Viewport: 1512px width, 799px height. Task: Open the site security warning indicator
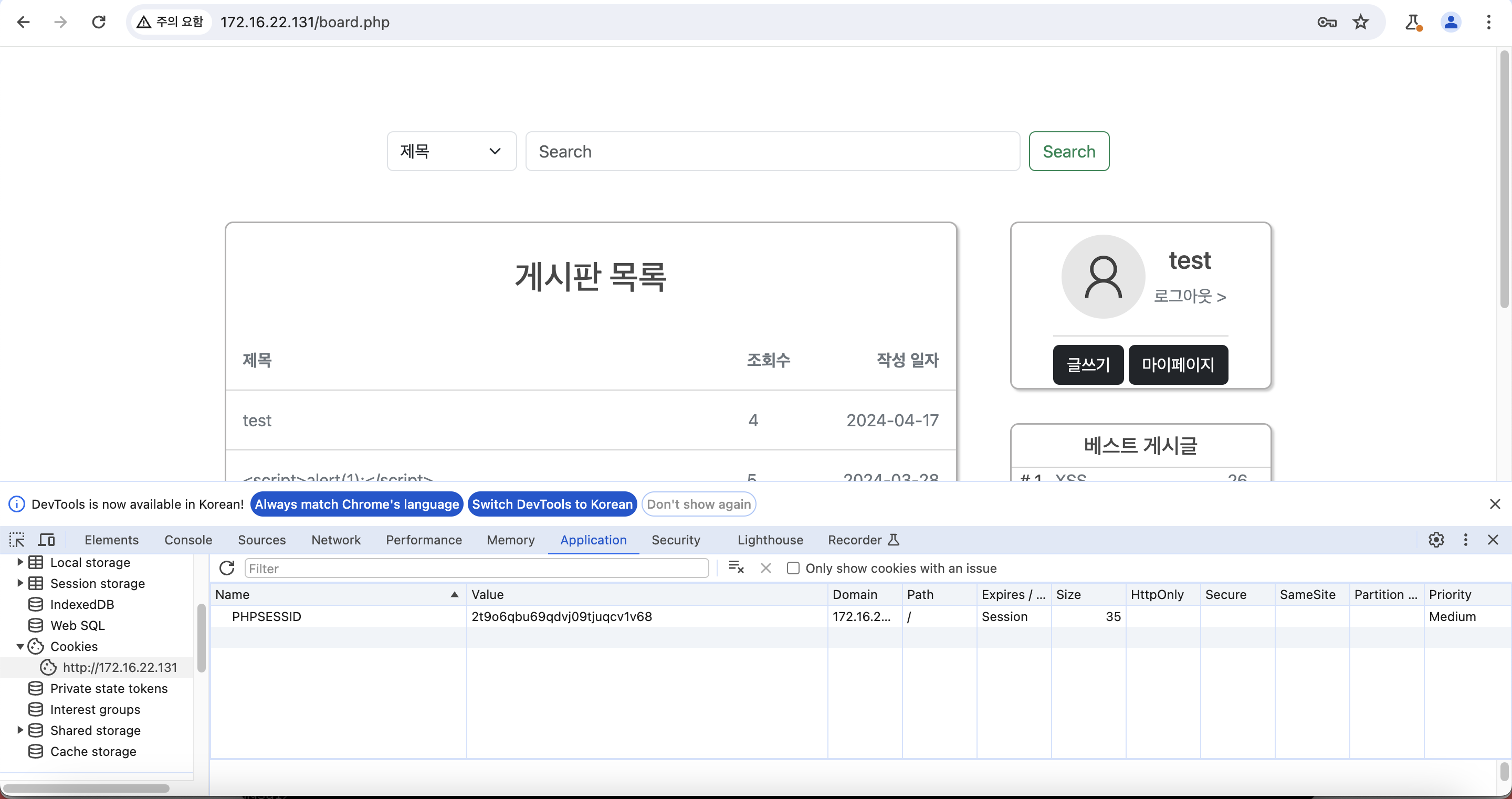pos(170,22)
